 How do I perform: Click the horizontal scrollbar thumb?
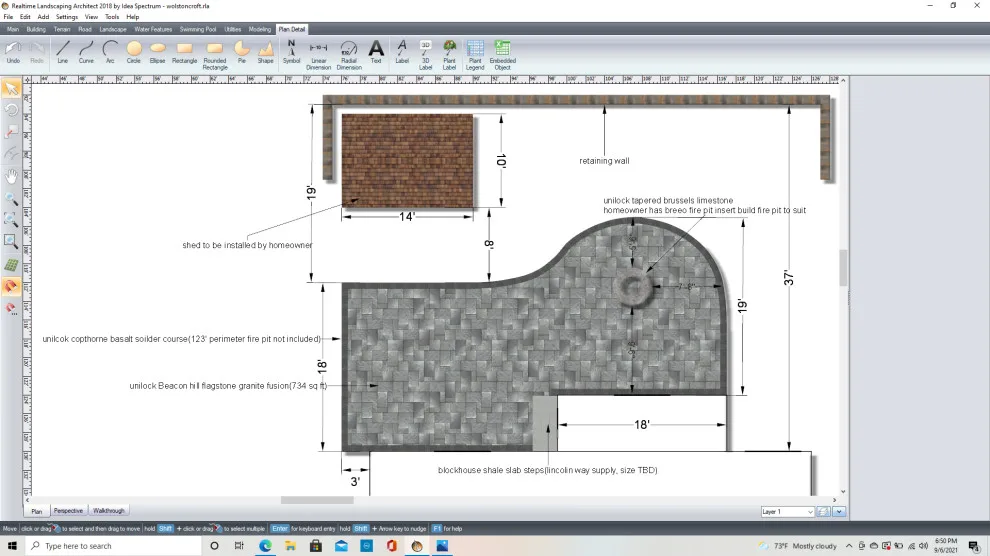point(317,500)
